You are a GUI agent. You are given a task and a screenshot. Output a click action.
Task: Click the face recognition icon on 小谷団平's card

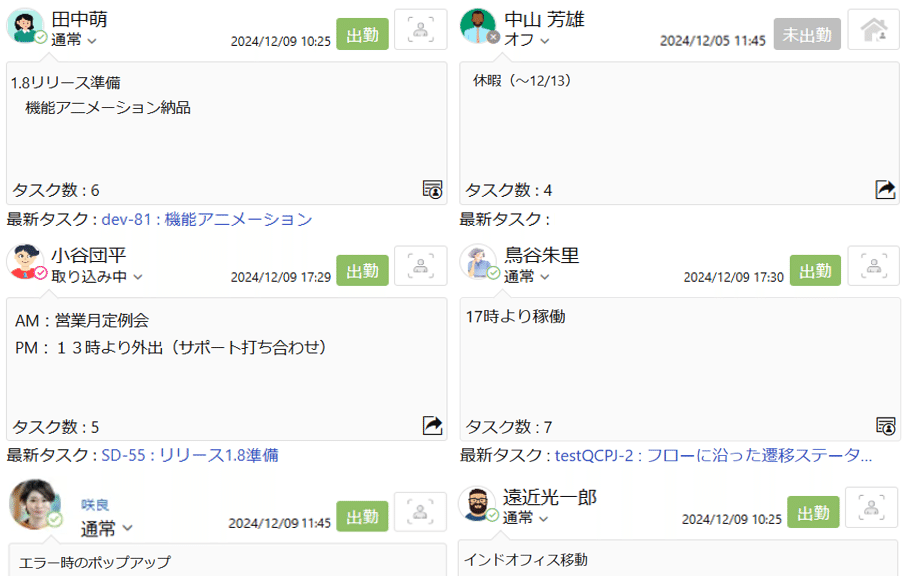point(420,266)
